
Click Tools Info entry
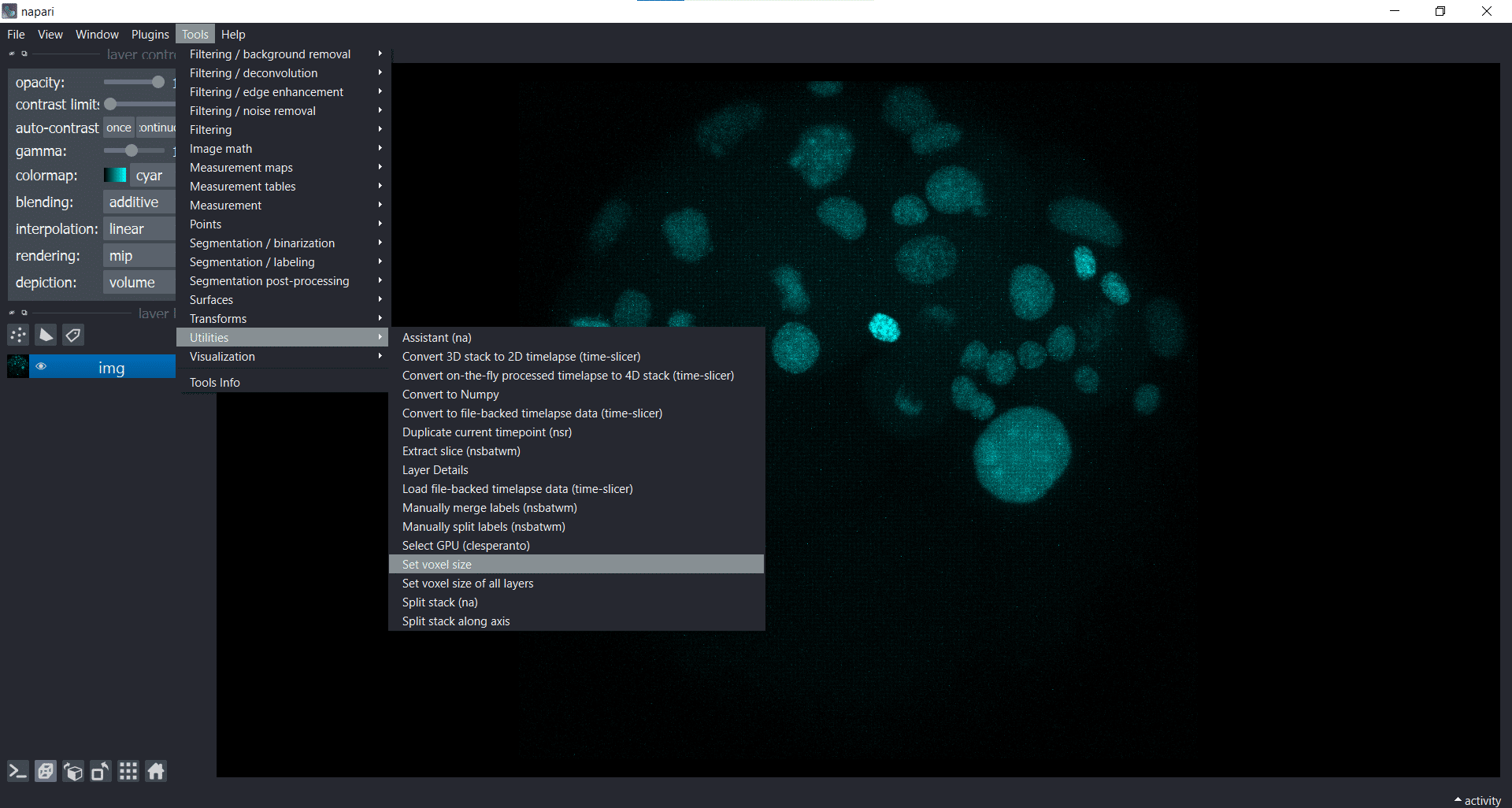click(x=214, y=383)
